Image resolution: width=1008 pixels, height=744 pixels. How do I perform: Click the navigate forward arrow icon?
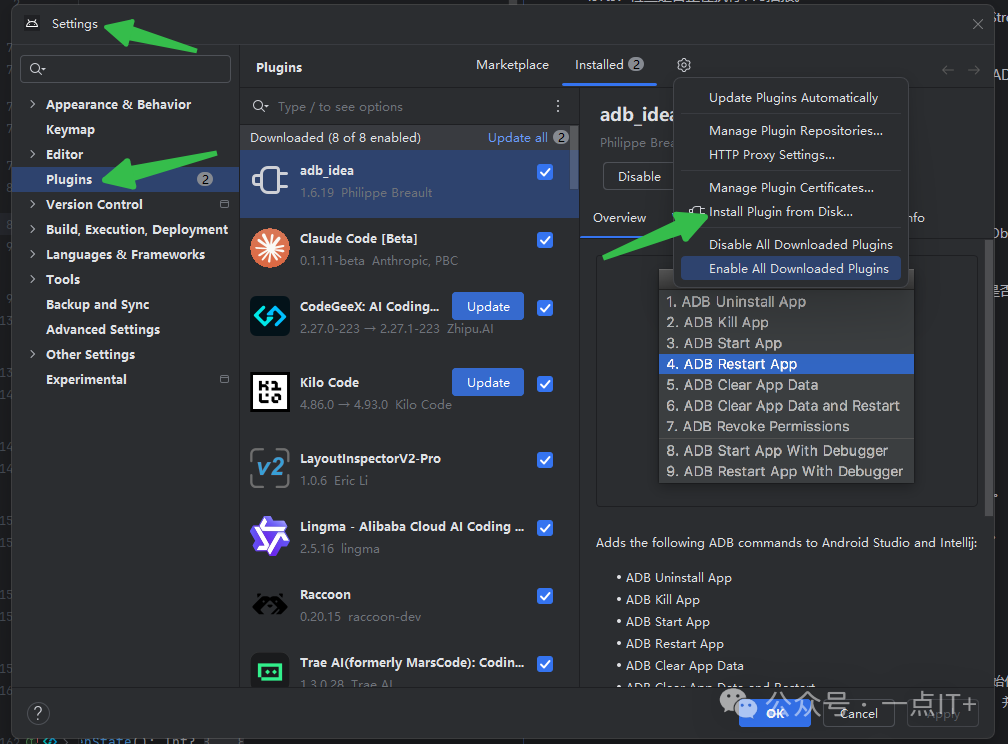point(974,69)
